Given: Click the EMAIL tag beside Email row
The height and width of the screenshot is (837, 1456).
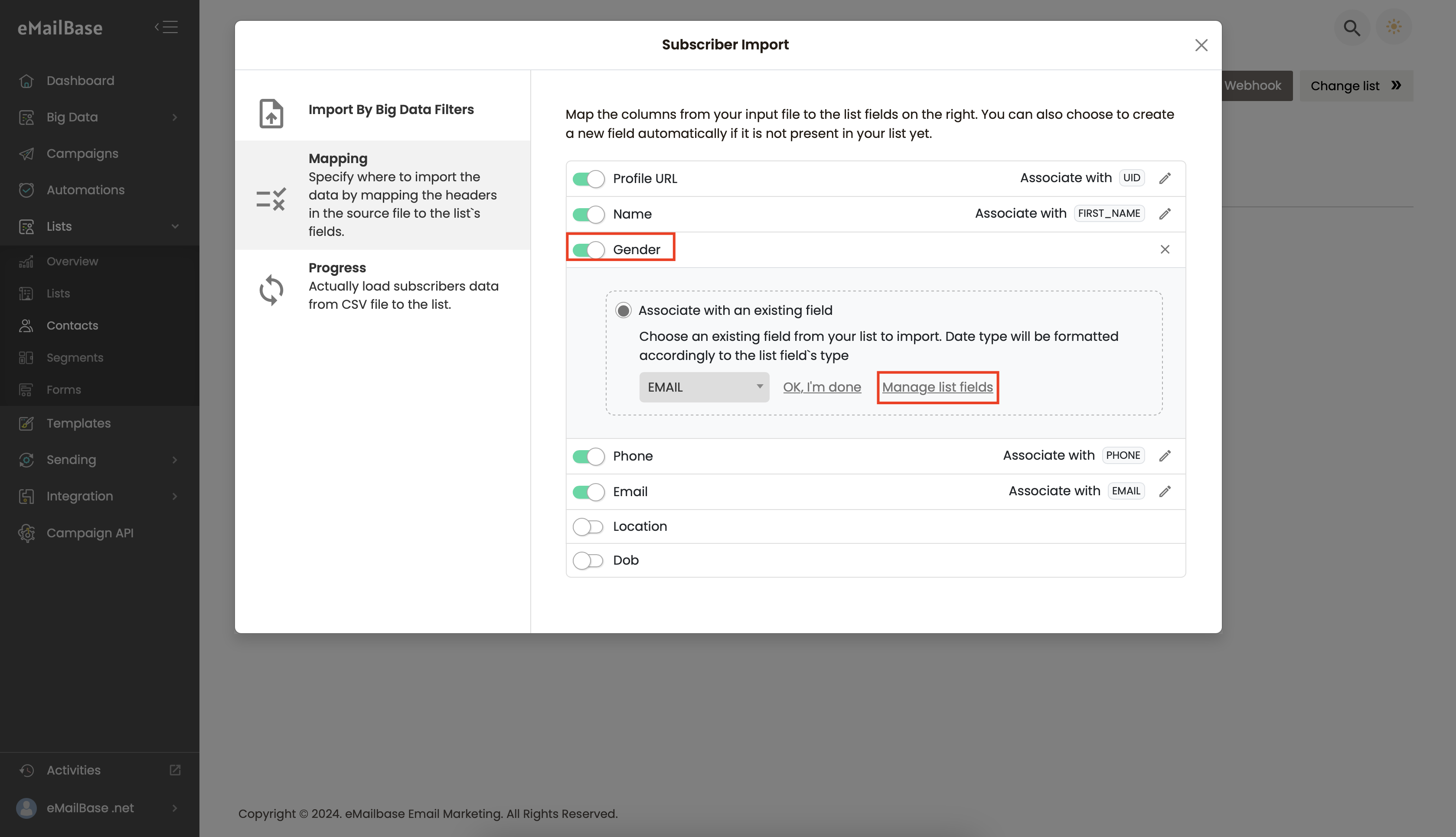Looking at the screenshot, I should 1126,491.
